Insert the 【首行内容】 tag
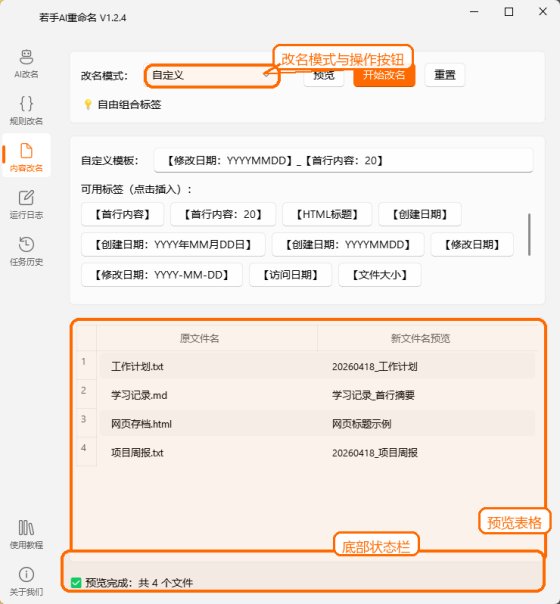Screen dimensions: 560x604 click(122, 214)
